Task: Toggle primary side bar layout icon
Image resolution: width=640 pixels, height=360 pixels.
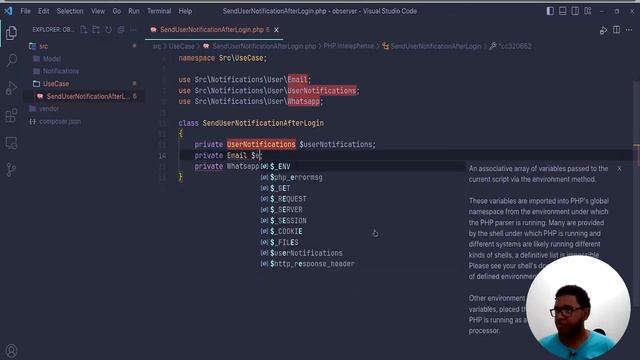Action: point(550,11)
